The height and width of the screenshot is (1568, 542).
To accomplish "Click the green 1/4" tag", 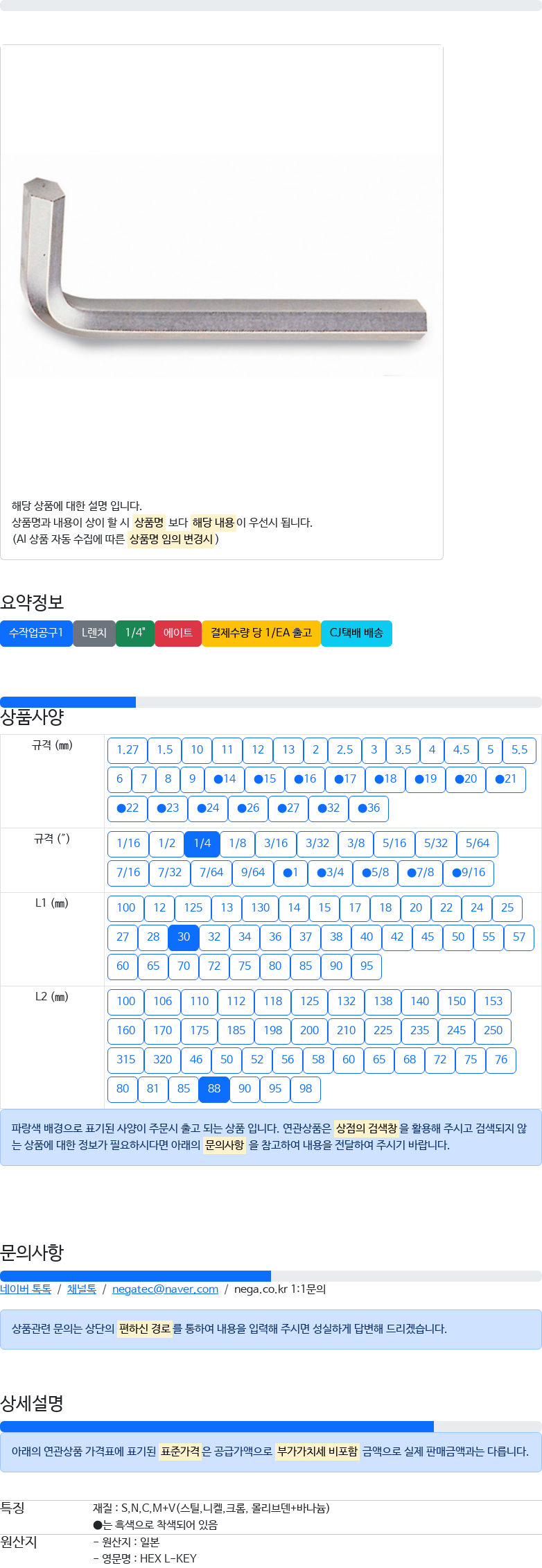I will (x=135, y=633).
